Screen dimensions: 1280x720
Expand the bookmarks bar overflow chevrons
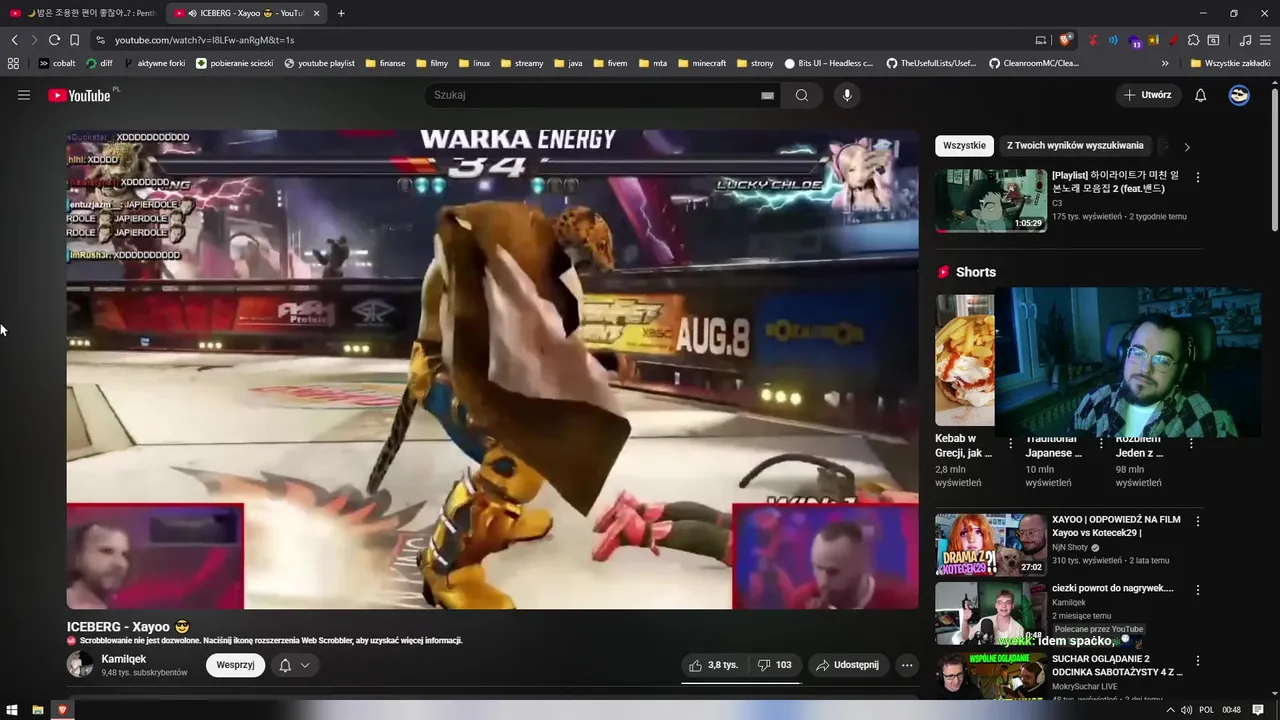coord(1166,63)
